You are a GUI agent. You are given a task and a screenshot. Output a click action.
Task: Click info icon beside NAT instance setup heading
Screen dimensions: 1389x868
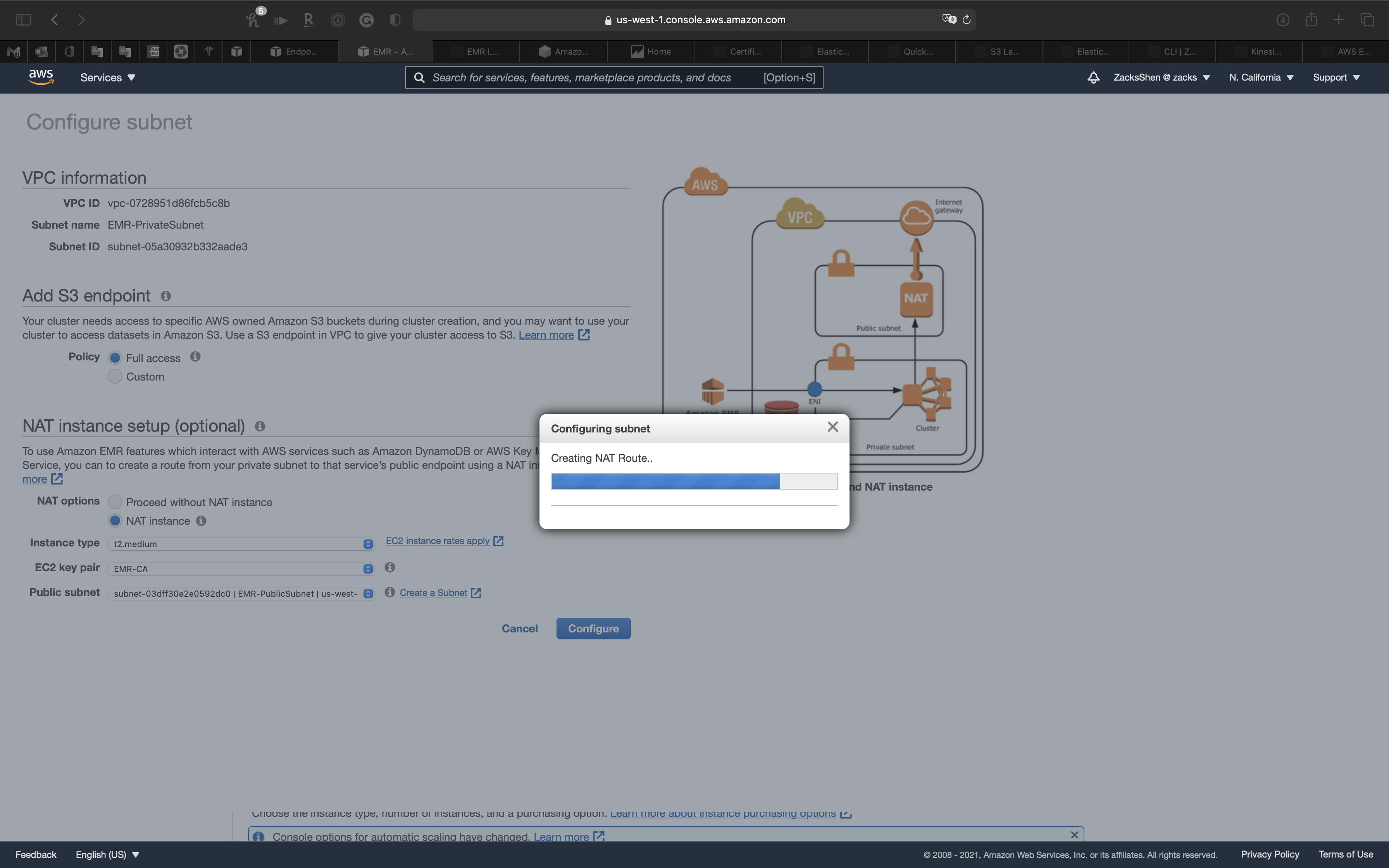pos(260,427)
